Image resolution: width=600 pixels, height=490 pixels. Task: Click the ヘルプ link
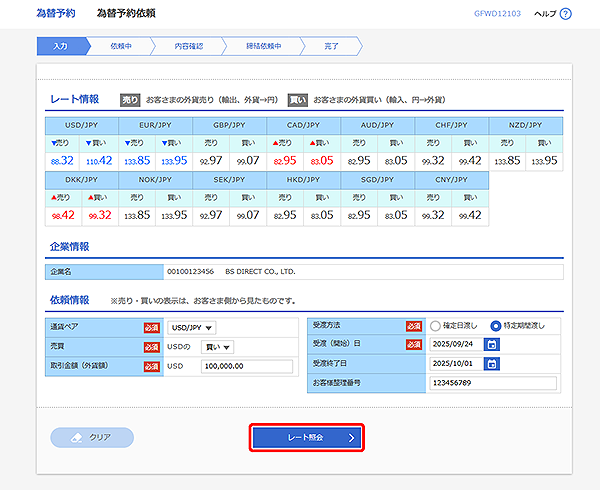[x=545, y=14]
